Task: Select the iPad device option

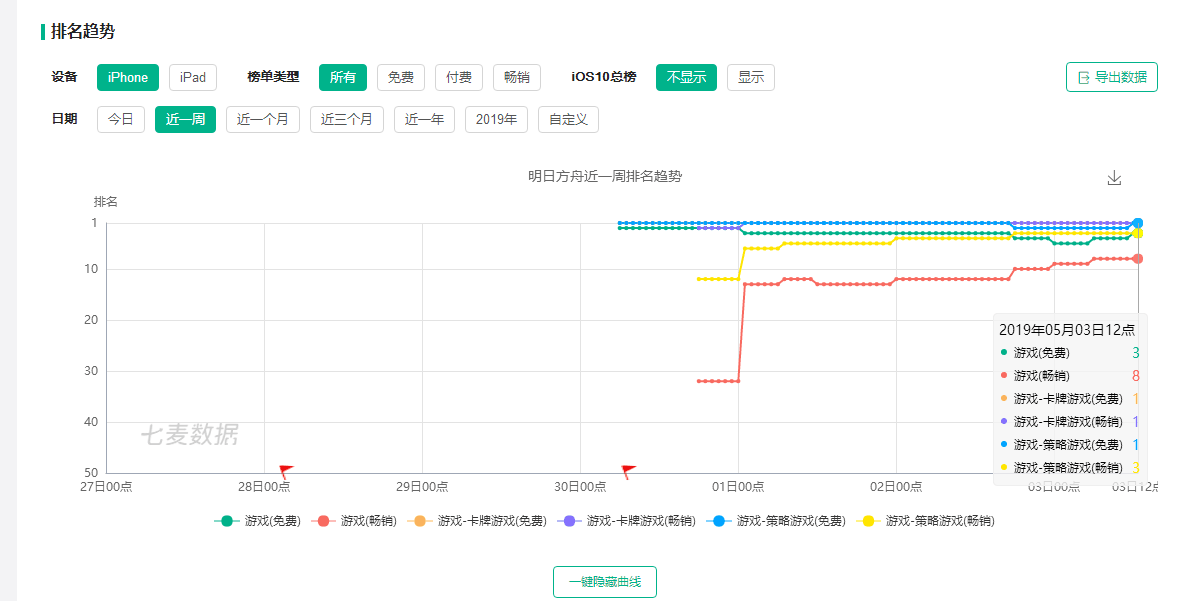Action: coord(192,77)
